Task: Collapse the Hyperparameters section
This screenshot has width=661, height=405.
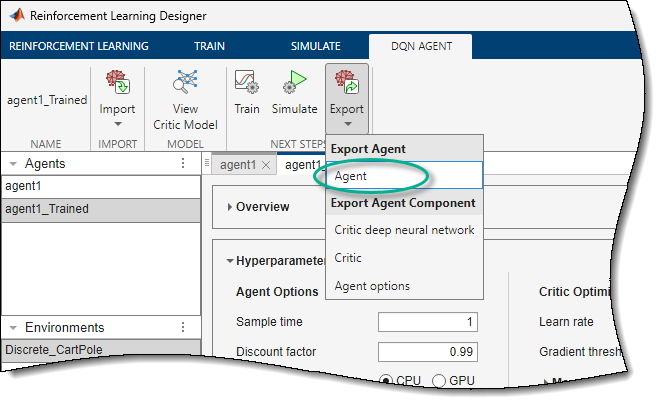Action: click(230, 261)
